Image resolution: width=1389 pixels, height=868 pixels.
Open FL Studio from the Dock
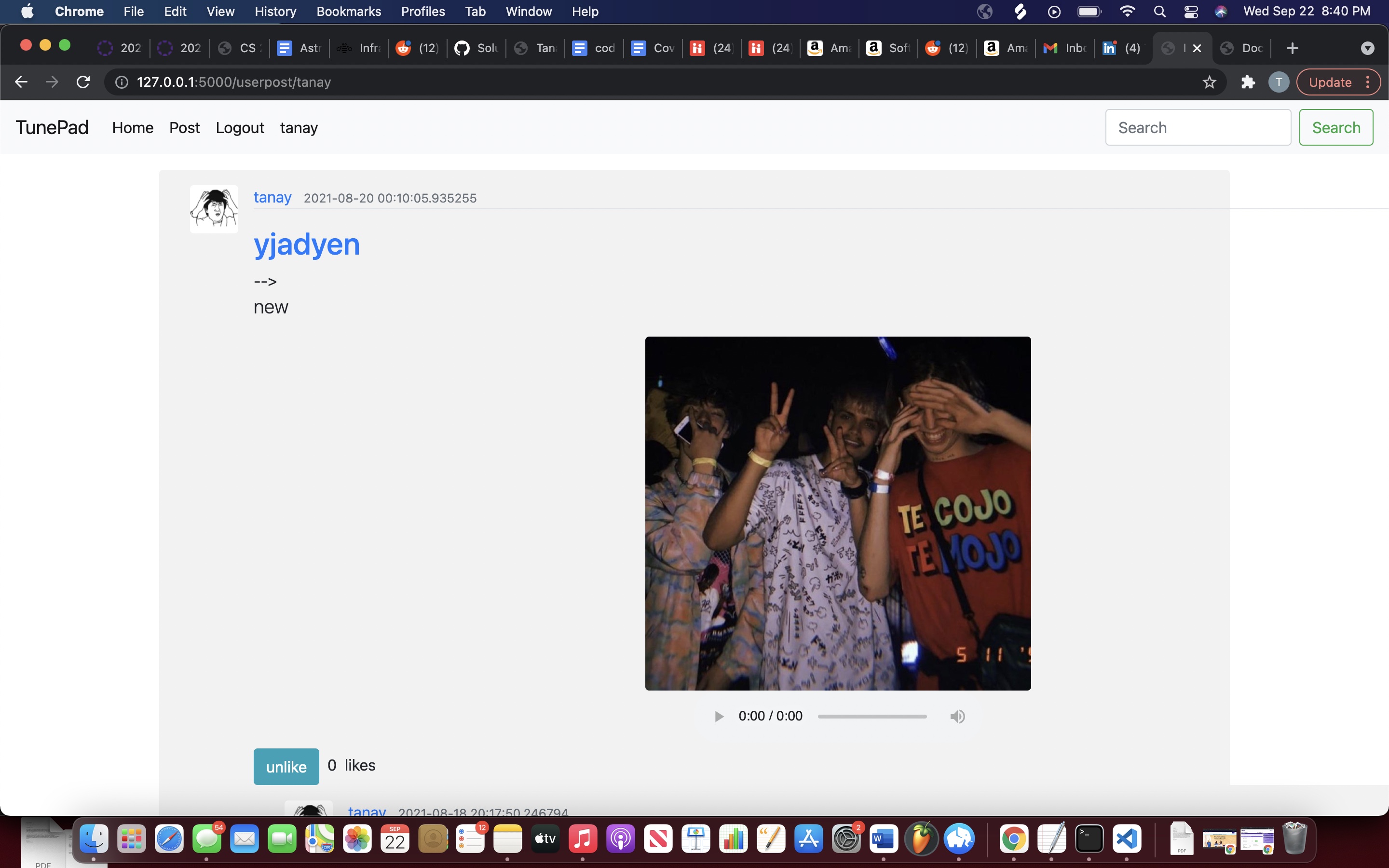pyautogui.click(x=921, y=839)
